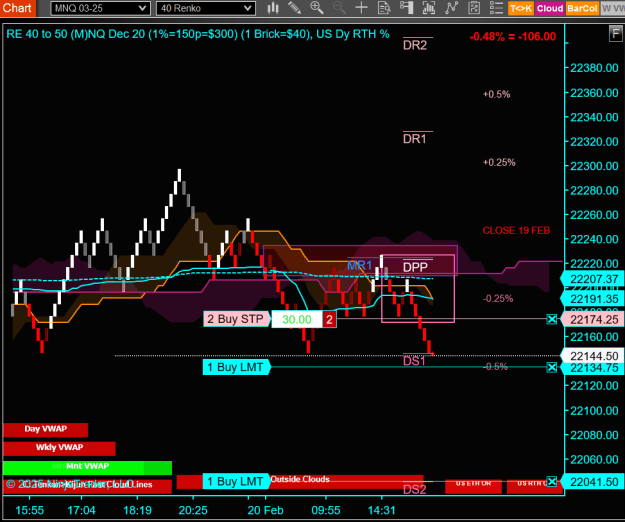Screen dimensions: 625x522
Task: Click the zoom in magnifier icon
Action: (x=317, y=8)
